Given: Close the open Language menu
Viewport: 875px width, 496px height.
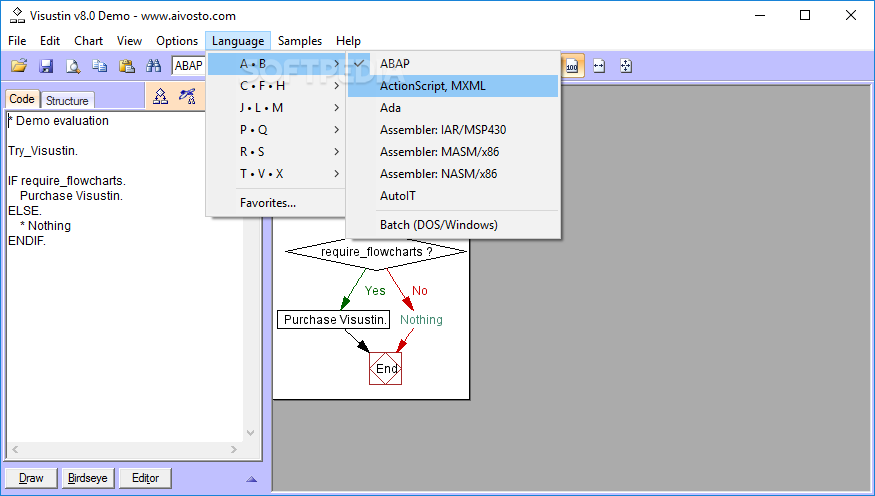Looking at the screenshot, I should click(238, 41).
